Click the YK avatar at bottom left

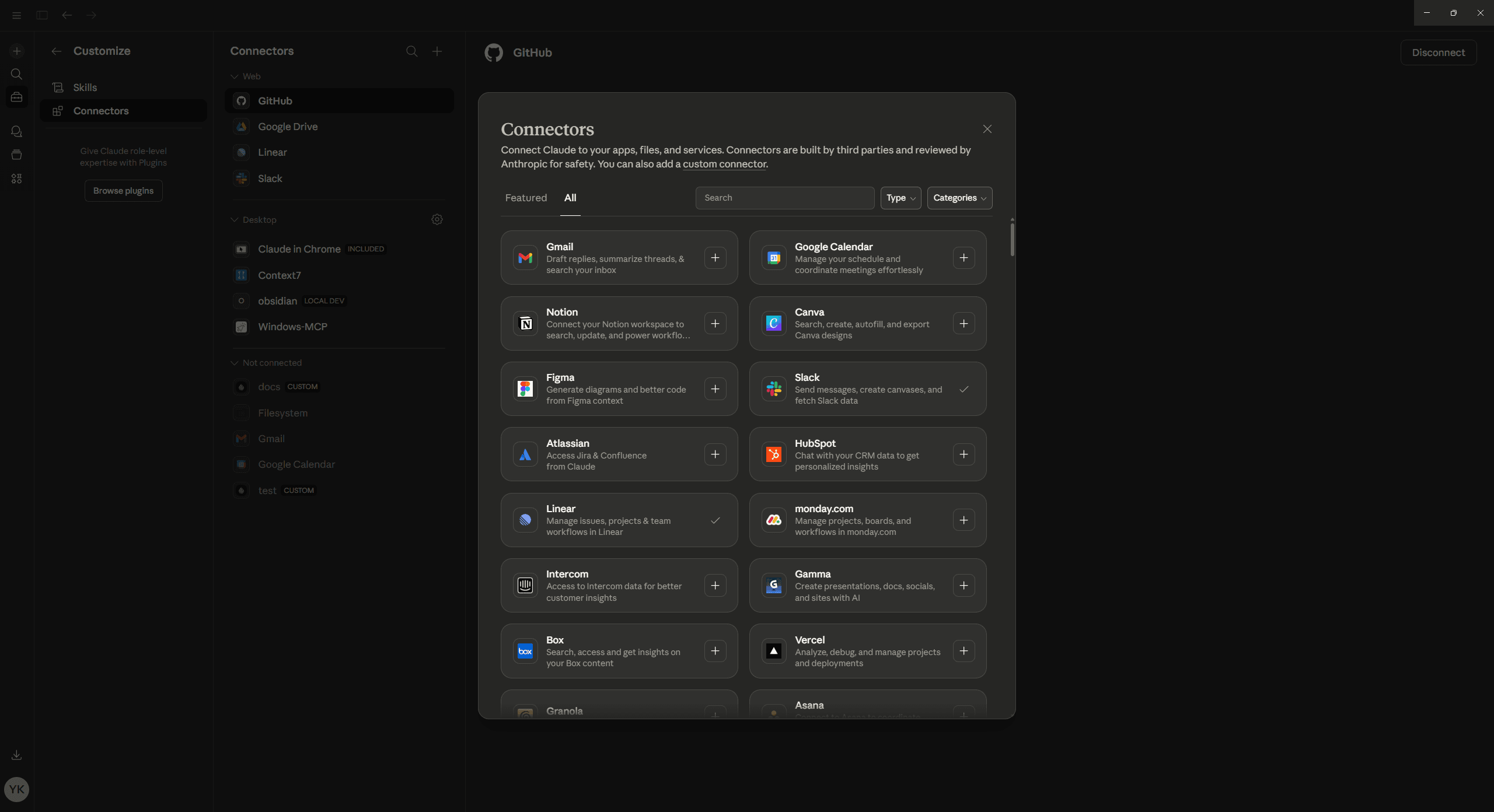click(16, 789)
